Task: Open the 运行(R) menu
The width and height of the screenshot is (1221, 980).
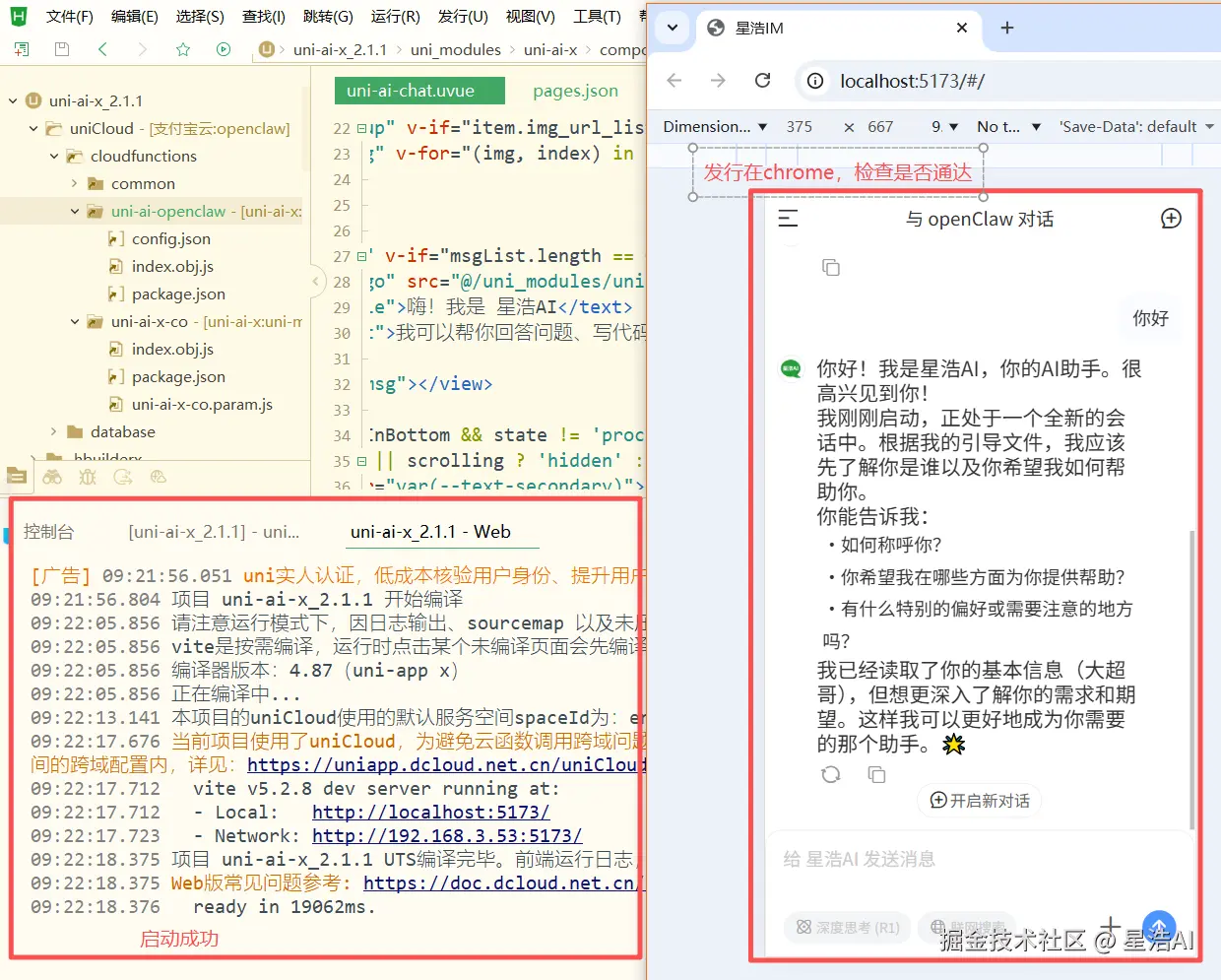Action: (x=395, y=17)
